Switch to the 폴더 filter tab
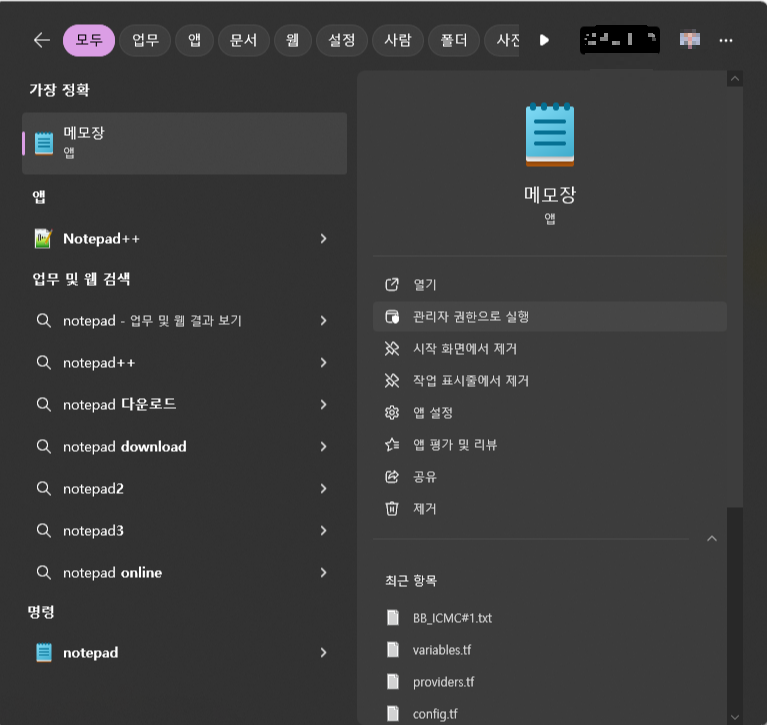Screen dimensions: 767x725 pyautogui.click(x=454, y=40)
